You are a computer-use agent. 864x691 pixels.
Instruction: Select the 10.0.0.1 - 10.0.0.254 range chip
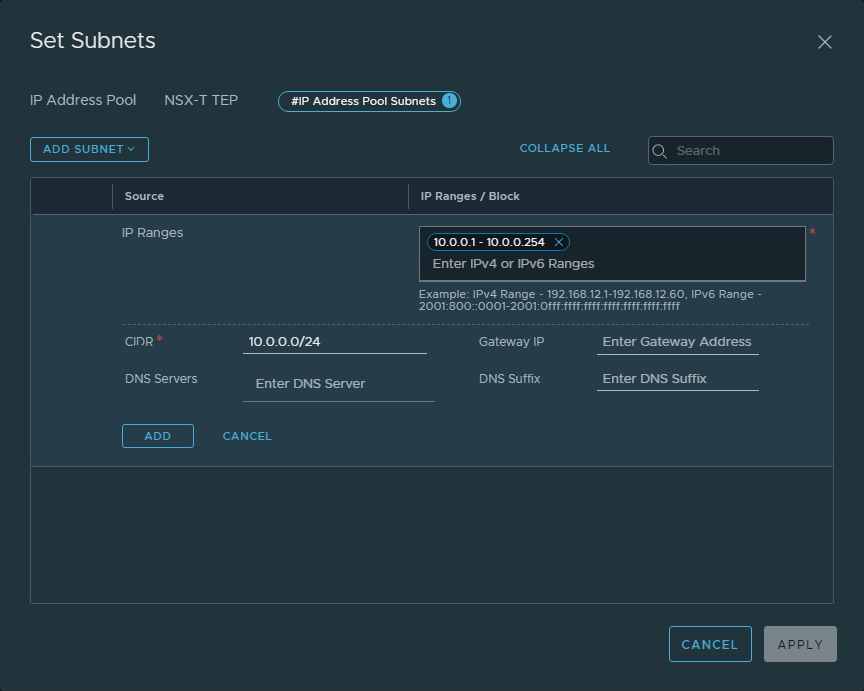(x=489, y=242)
